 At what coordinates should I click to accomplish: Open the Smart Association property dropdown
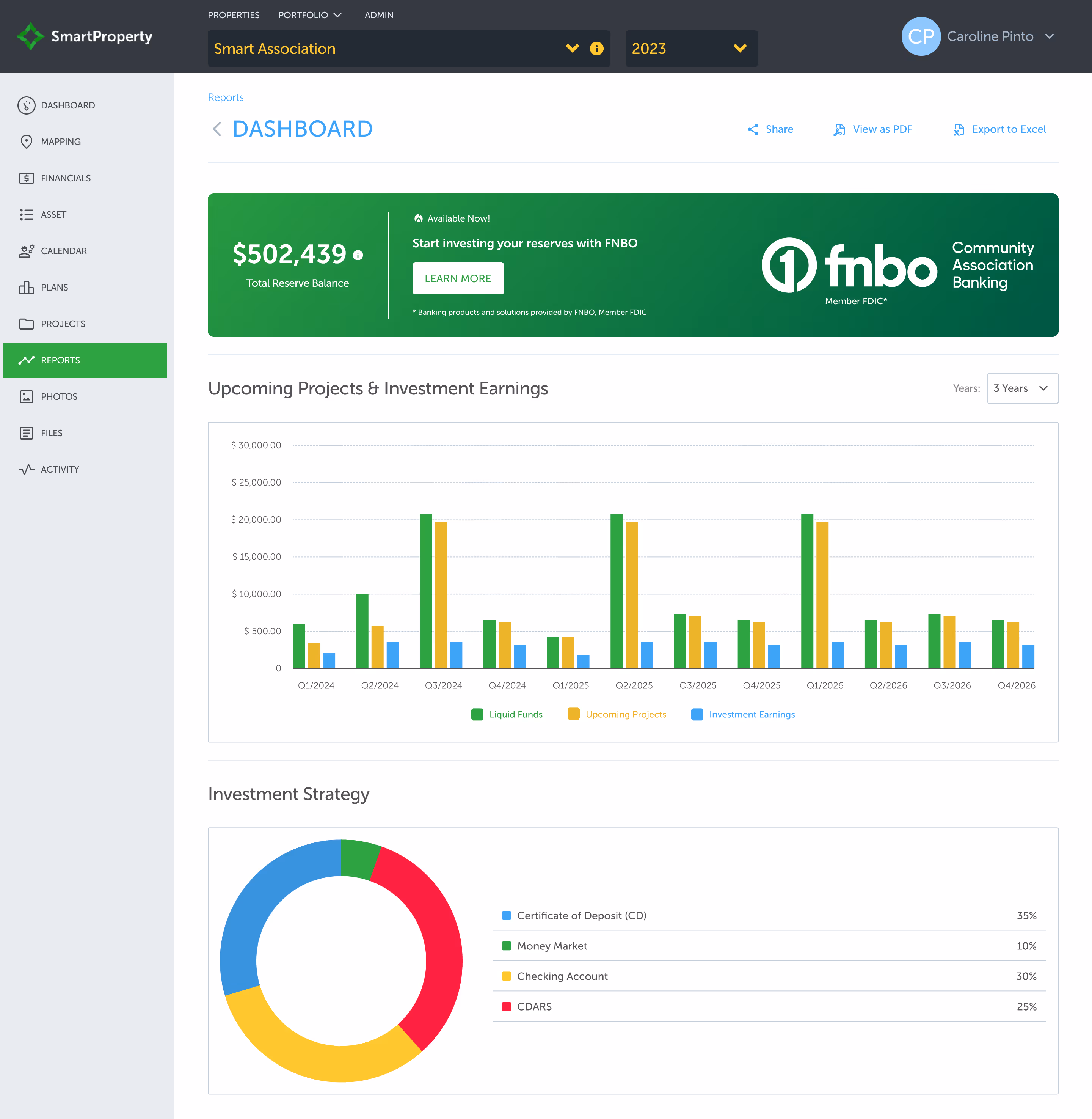click(x=408, y=49)
